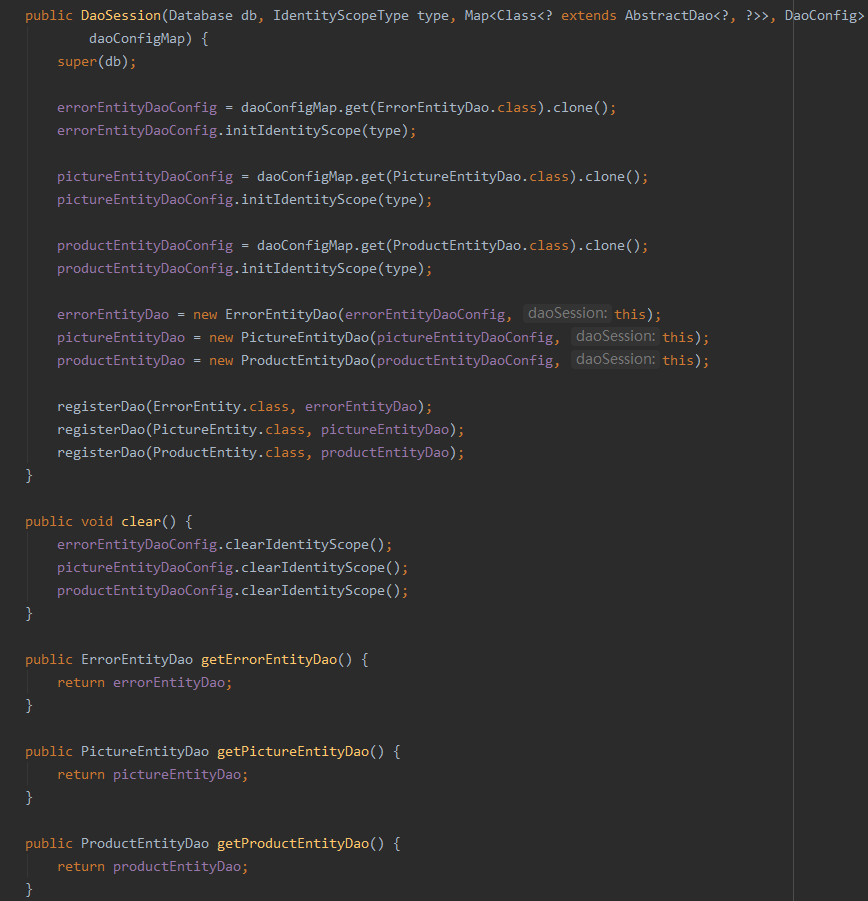Click errorEntityDaoConfig.initIdentityScope(type) line

[x=236, y=130]
